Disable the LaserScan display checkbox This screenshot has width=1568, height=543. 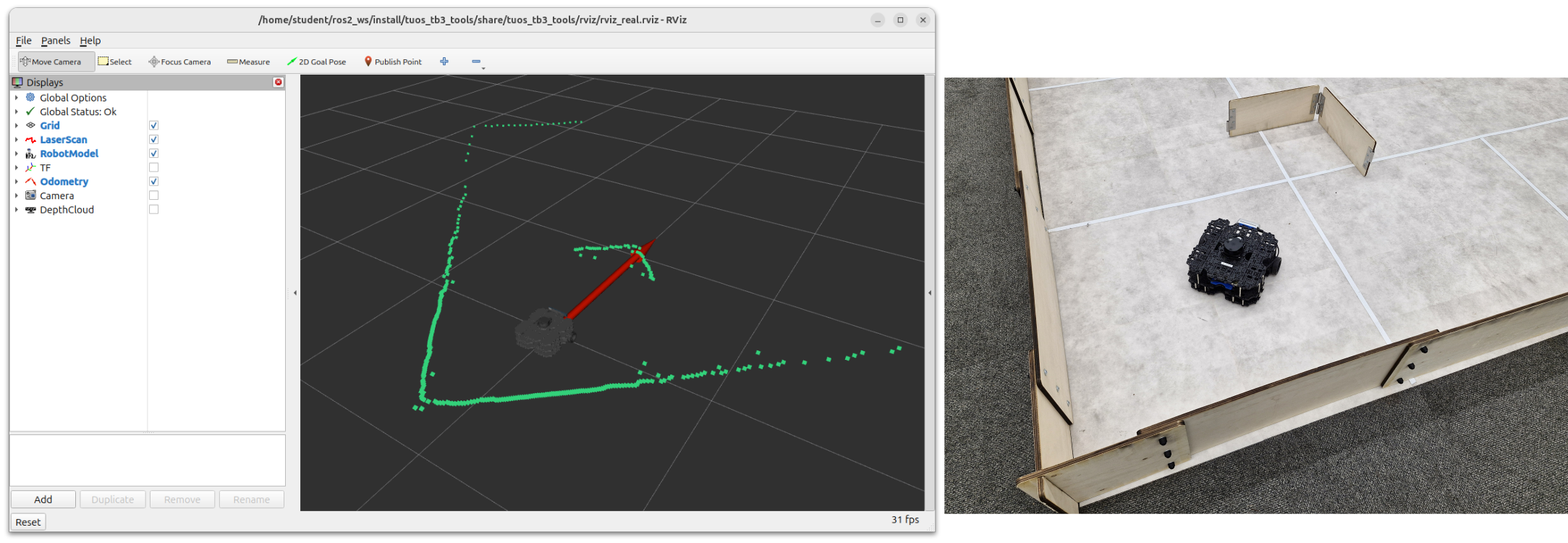[x=153, y=140]
